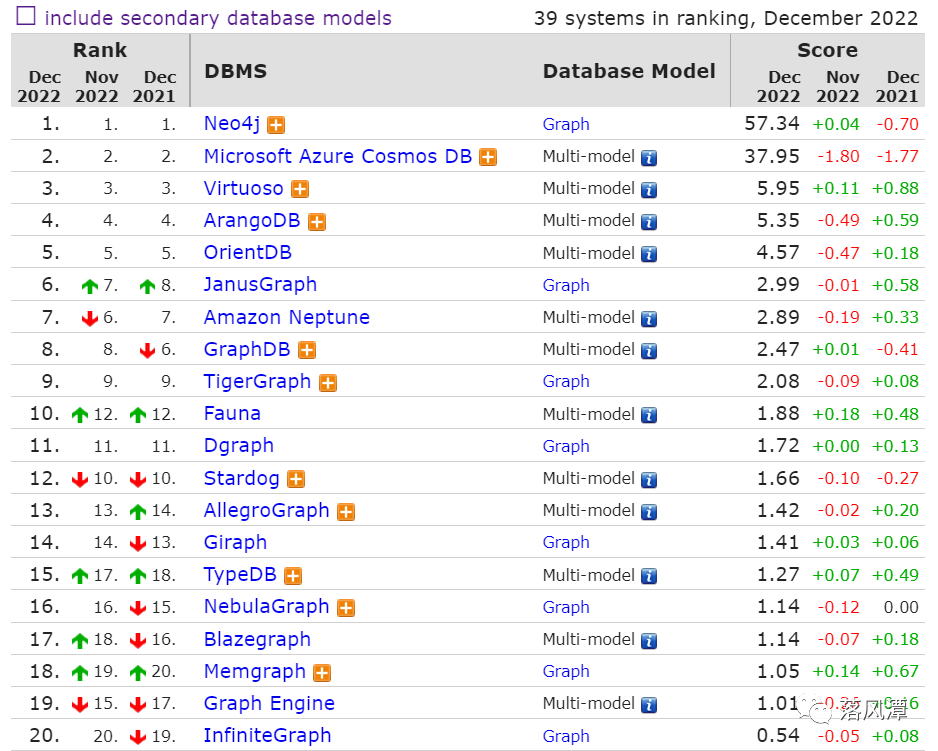The width and height of the screenshot is (938, 751).
Task: Open the TypeDB link
Action: click(240, 575)
